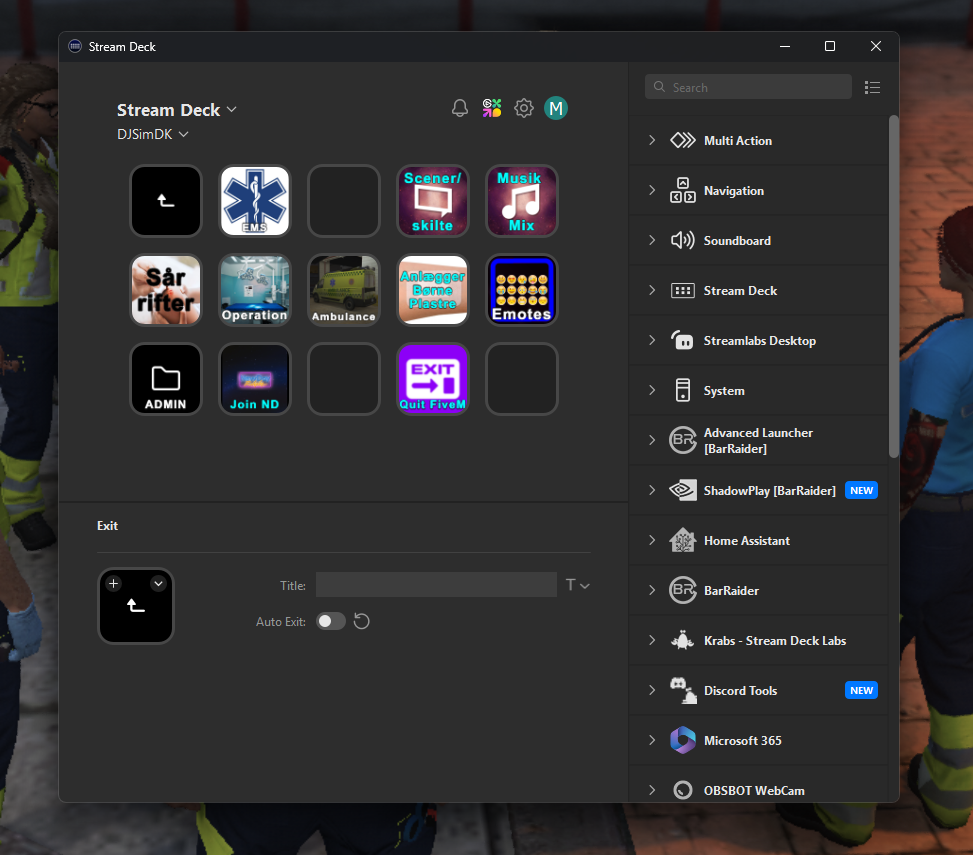Open Stream Deck preferences gear

tap(524, 108)
